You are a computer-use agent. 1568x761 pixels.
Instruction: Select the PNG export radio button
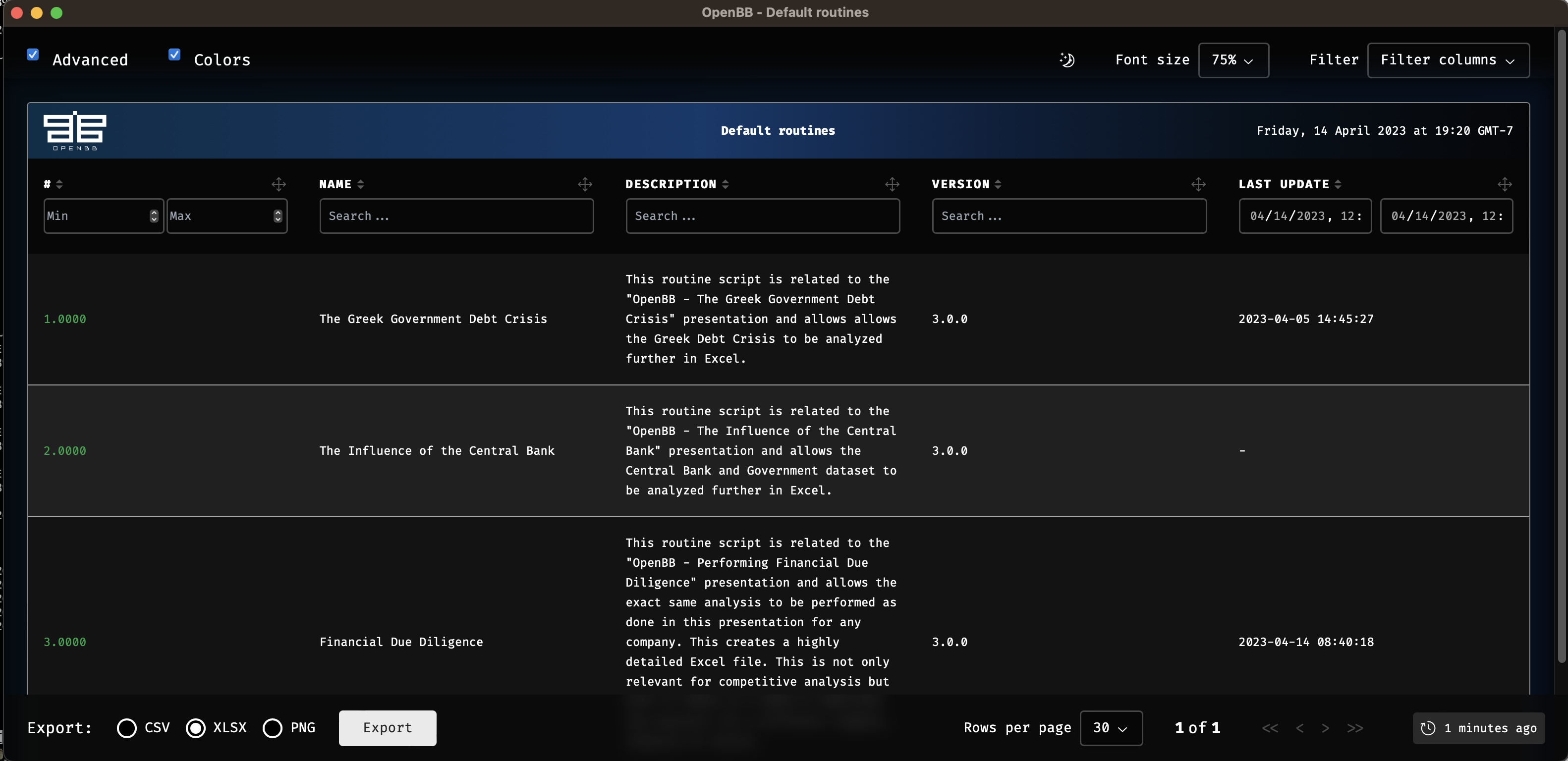272,728
